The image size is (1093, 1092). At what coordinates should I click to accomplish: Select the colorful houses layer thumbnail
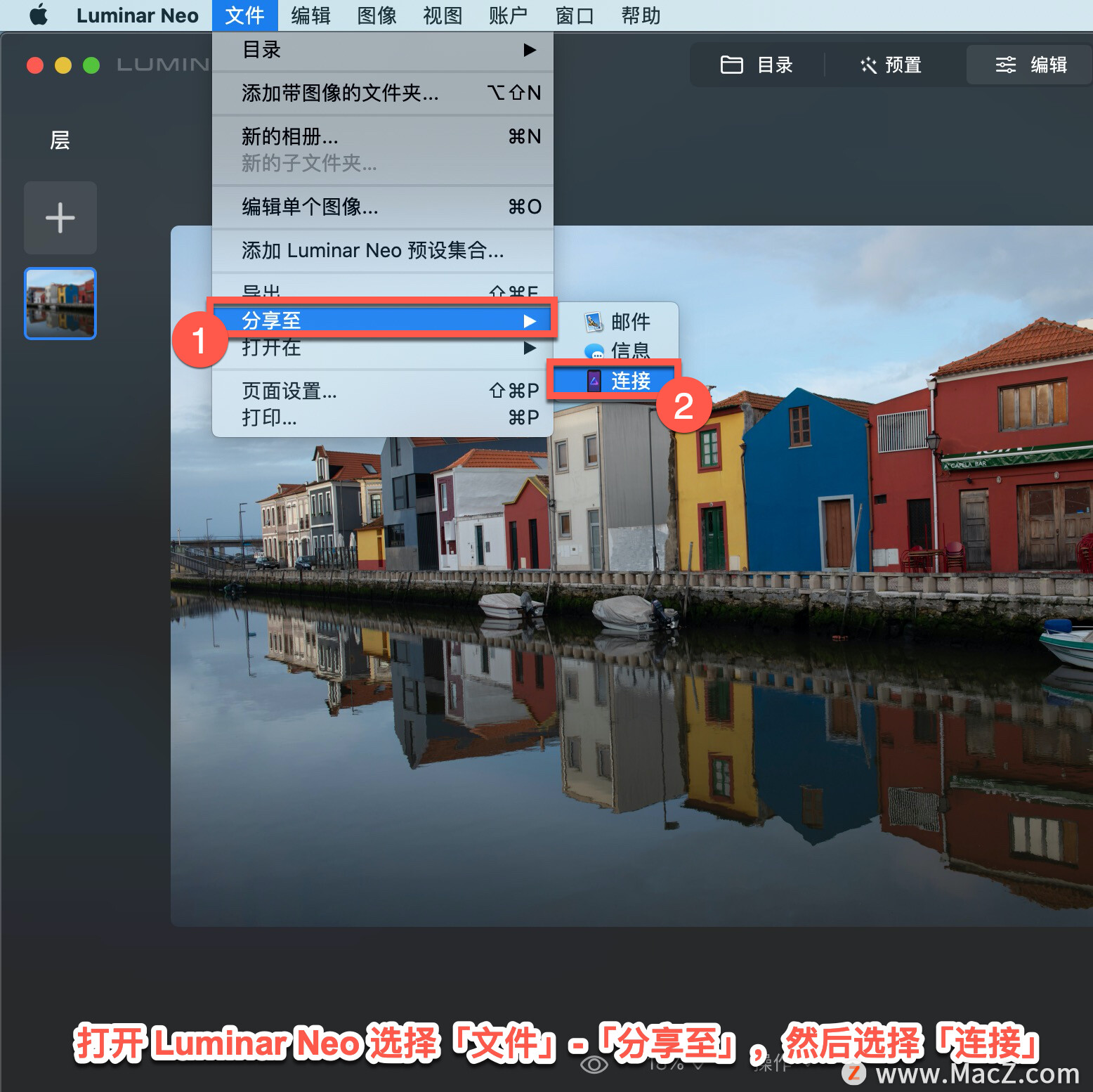[x=60, y=304]
